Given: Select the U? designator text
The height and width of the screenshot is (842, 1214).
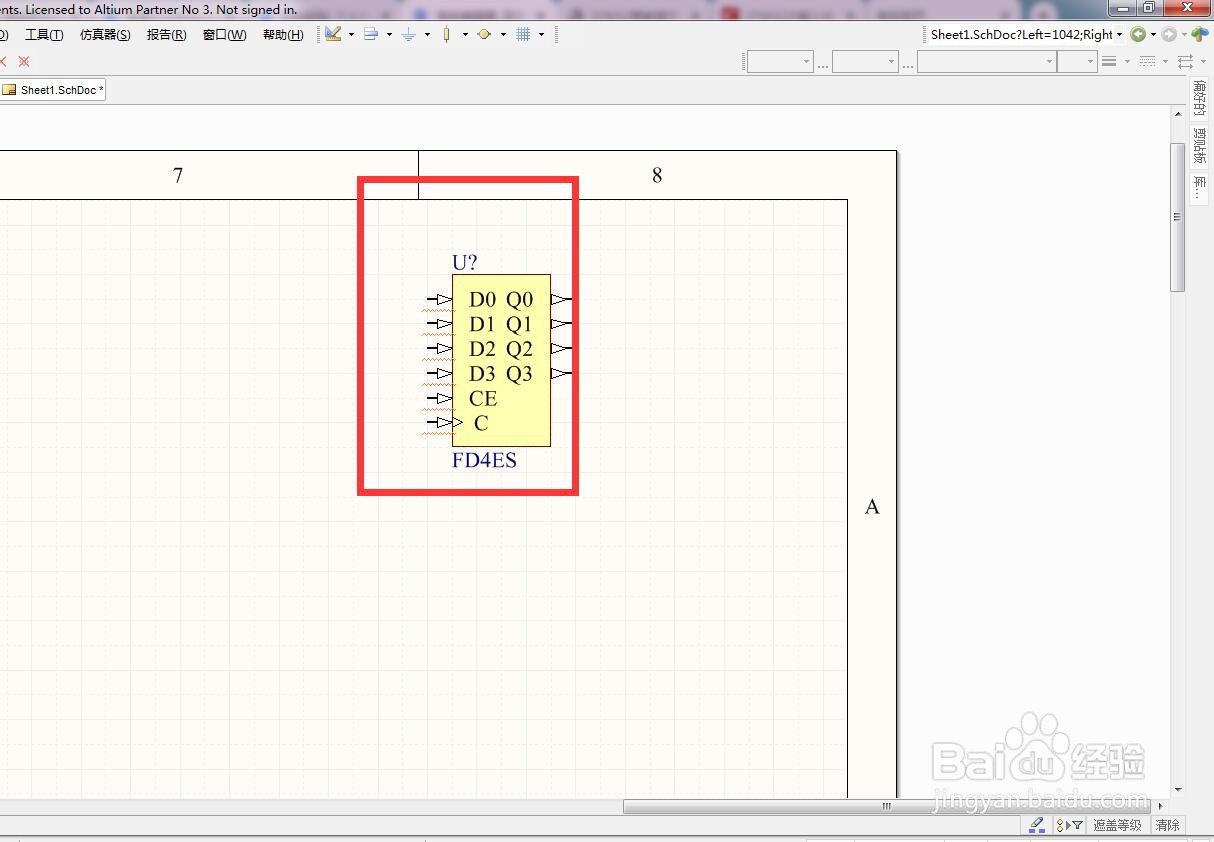Looking at the screenshot, I should coord(465,262).
